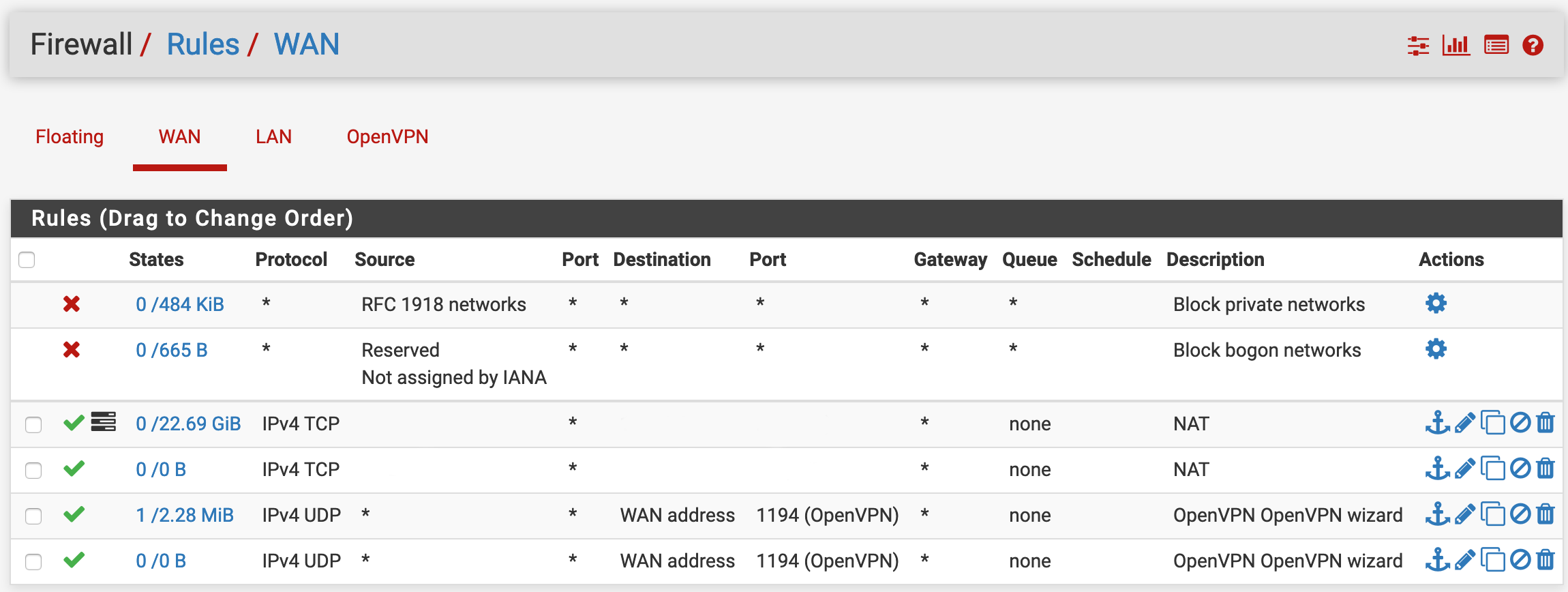Switch to the Floating tab

coord(70,137)
